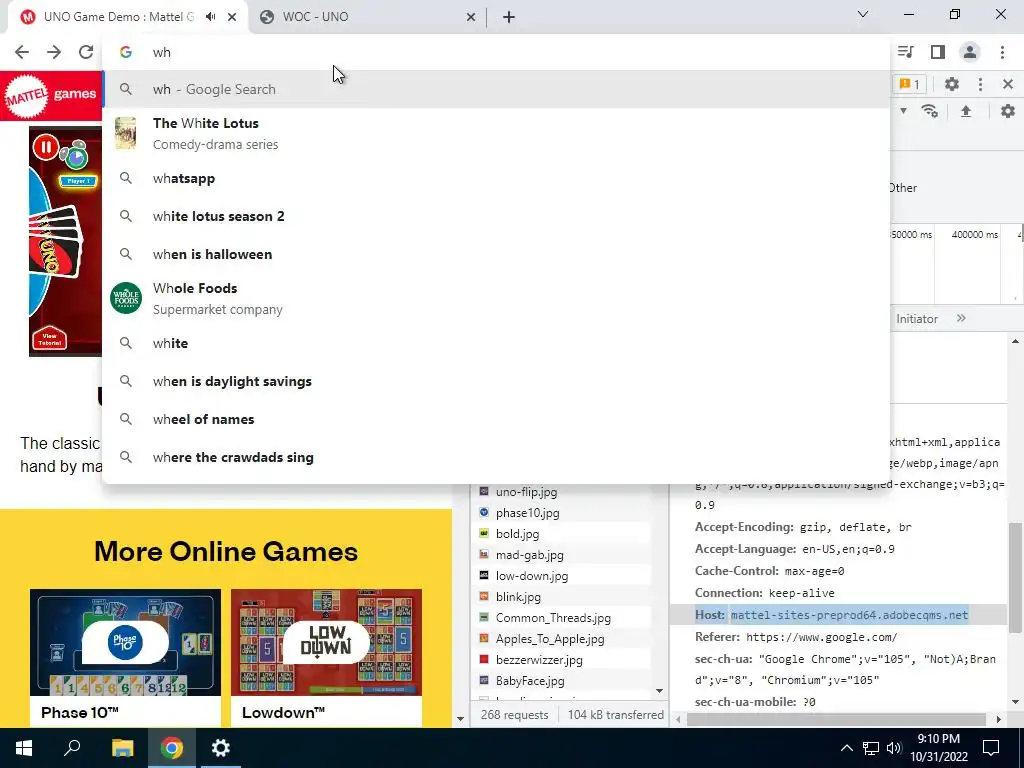Open the network throttling dropdown arrow
1024x768 pixels.
point(903,111)
